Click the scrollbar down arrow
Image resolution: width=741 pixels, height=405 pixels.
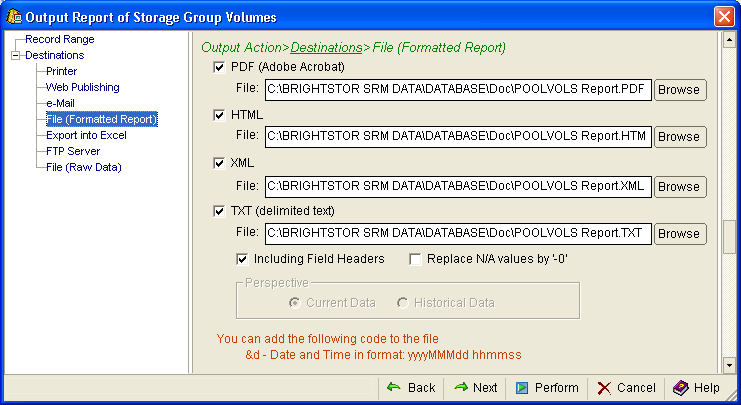729,365
